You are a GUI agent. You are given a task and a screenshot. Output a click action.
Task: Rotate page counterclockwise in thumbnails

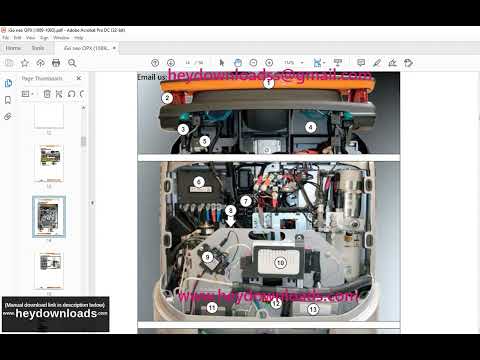(71, 94)
